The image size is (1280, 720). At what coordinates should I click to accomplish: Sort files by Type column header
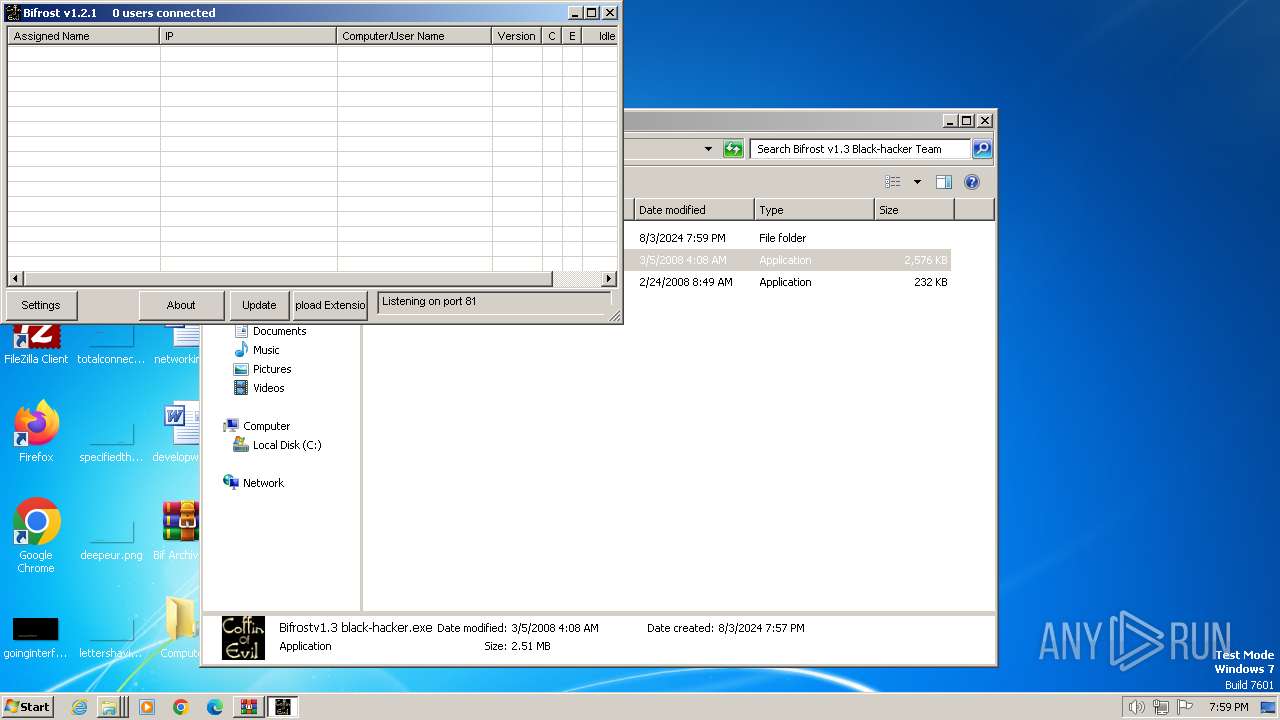(x=814, y=210)
